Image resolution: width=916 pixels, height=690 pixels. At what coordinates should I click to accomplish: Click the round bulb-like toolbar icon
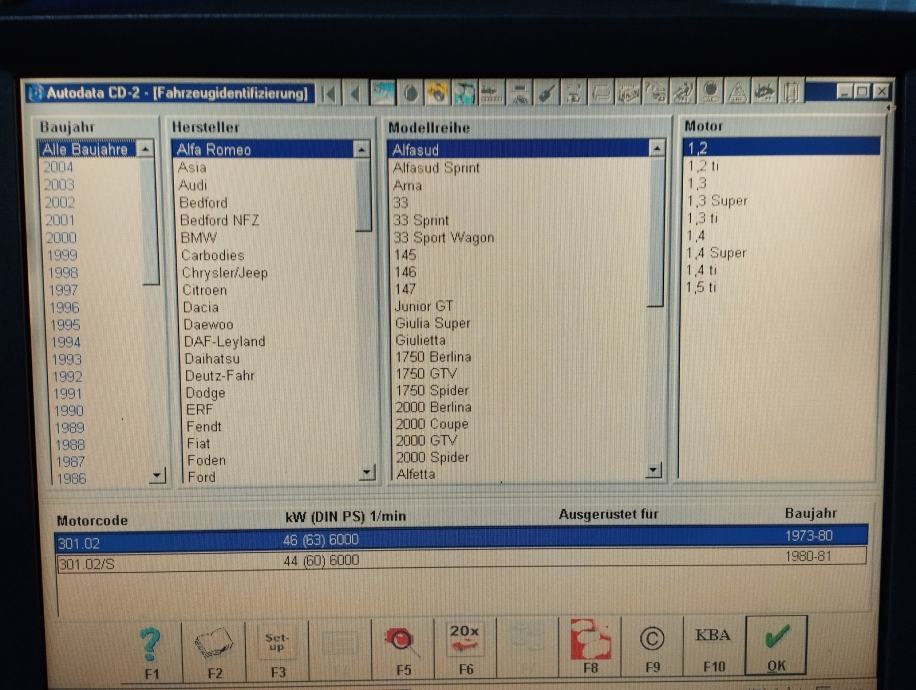click(x=710, y=92)
